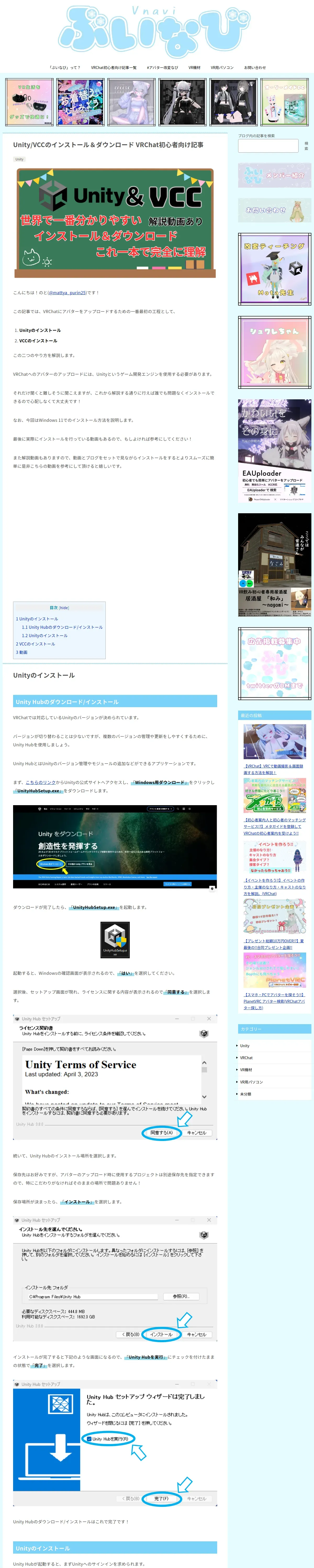The image size is (314, 1568).
Task: Open the EAUploader sidebar advertisement
Action: (x=274, y=451)
